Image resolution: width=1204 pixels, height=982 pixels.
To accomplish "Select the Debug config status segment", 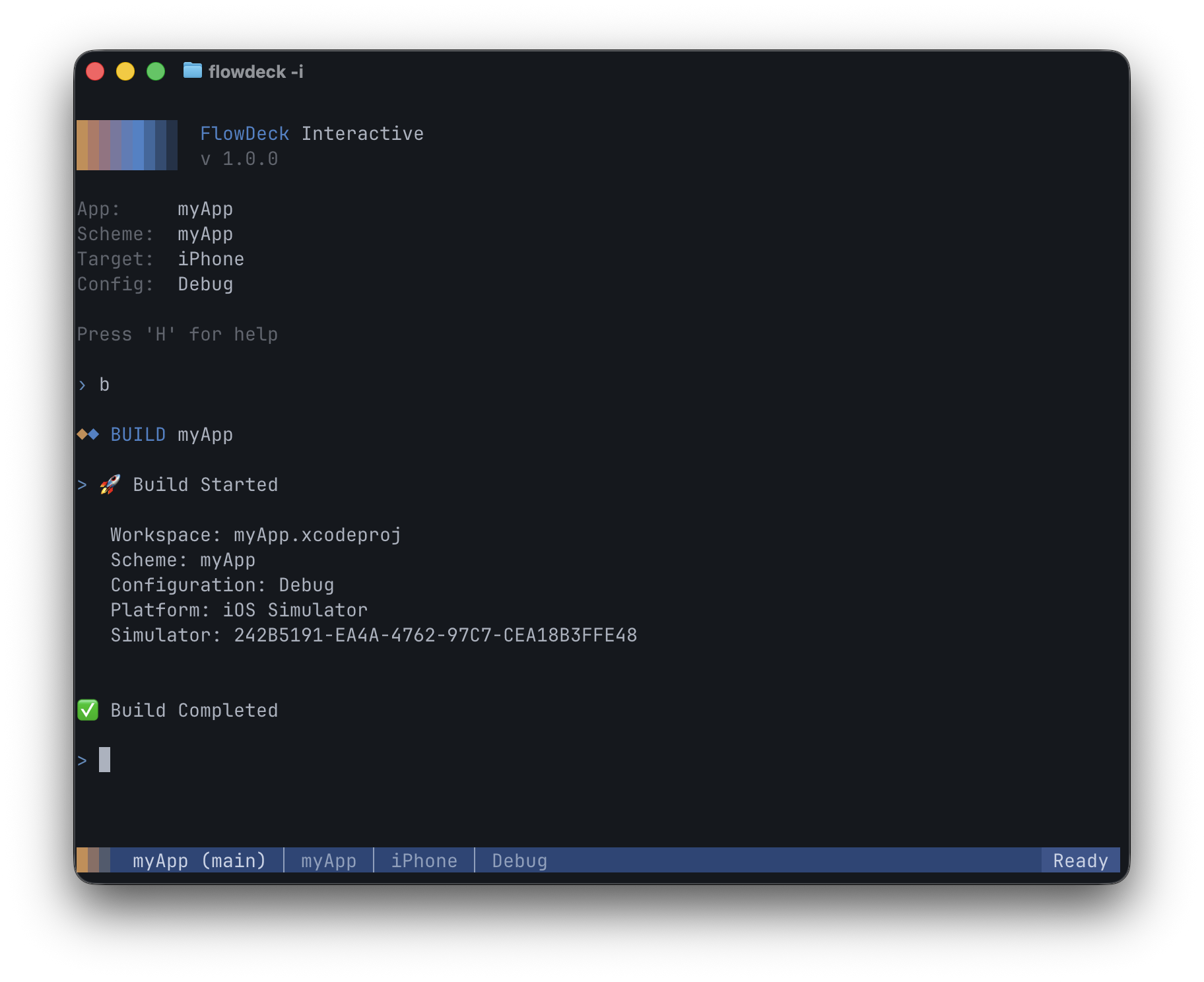I will coord(519,861).
